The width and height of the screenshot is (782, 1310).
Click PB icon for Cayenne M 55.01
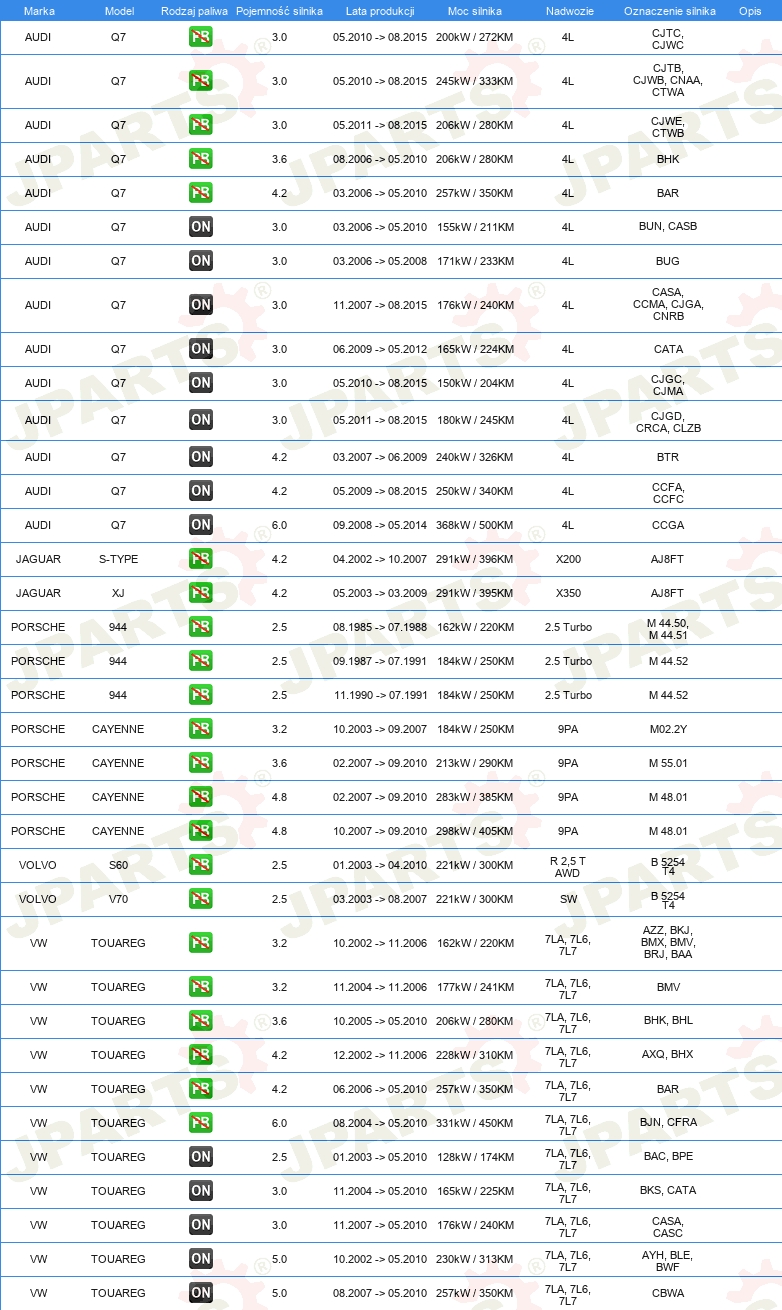click(x=201, y=763)
